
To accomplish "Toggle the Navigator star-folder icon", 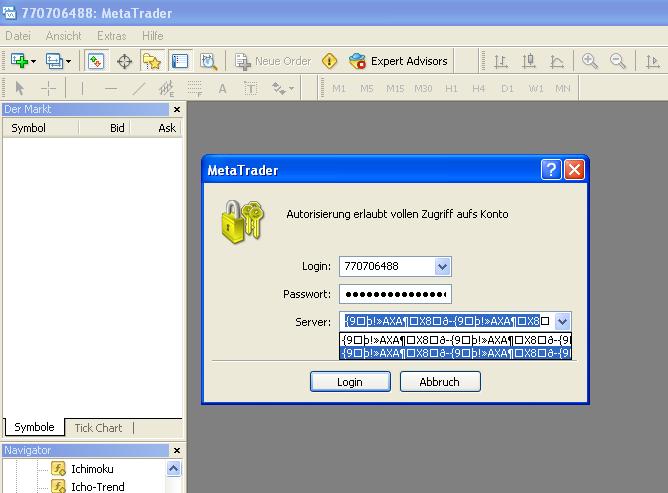I will click(152, 61).
